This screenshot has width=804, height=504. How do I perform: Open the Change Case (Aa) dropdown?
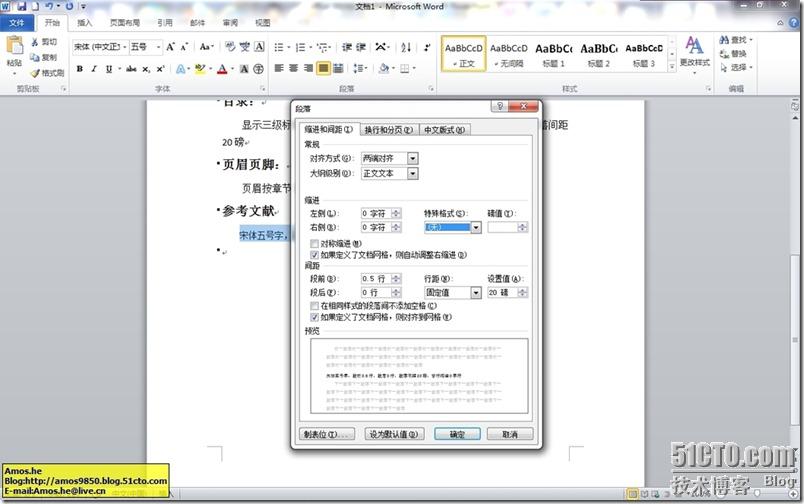click(x=206, y=47)
